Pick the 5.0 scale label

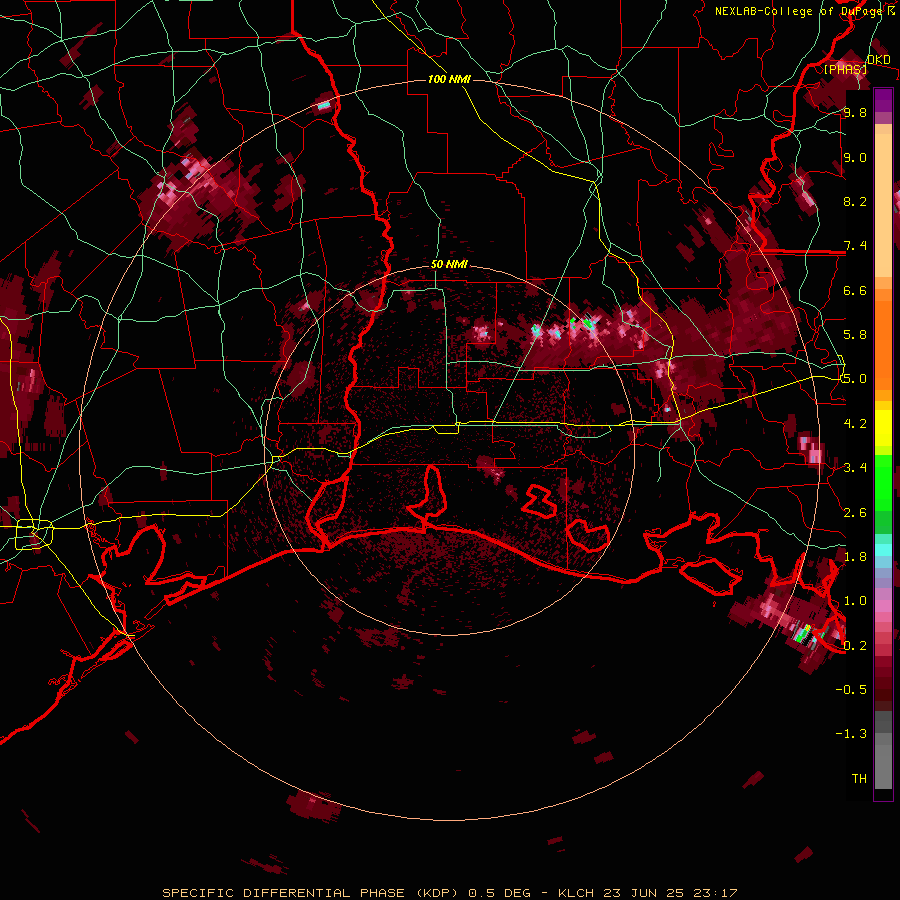[855, 379]
